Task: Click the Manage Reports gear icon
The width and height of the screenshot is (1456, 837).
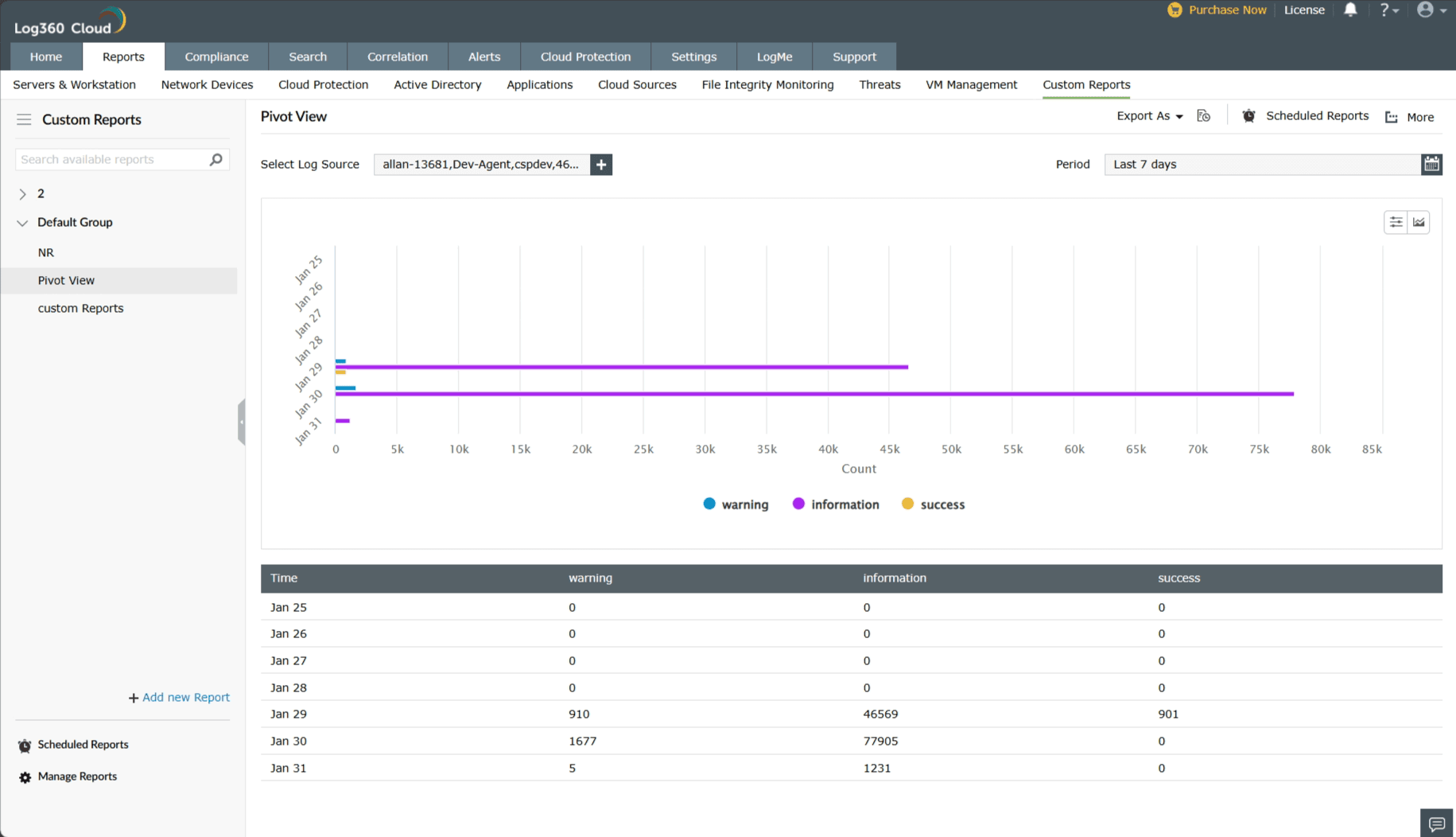Action: (25, 777)
